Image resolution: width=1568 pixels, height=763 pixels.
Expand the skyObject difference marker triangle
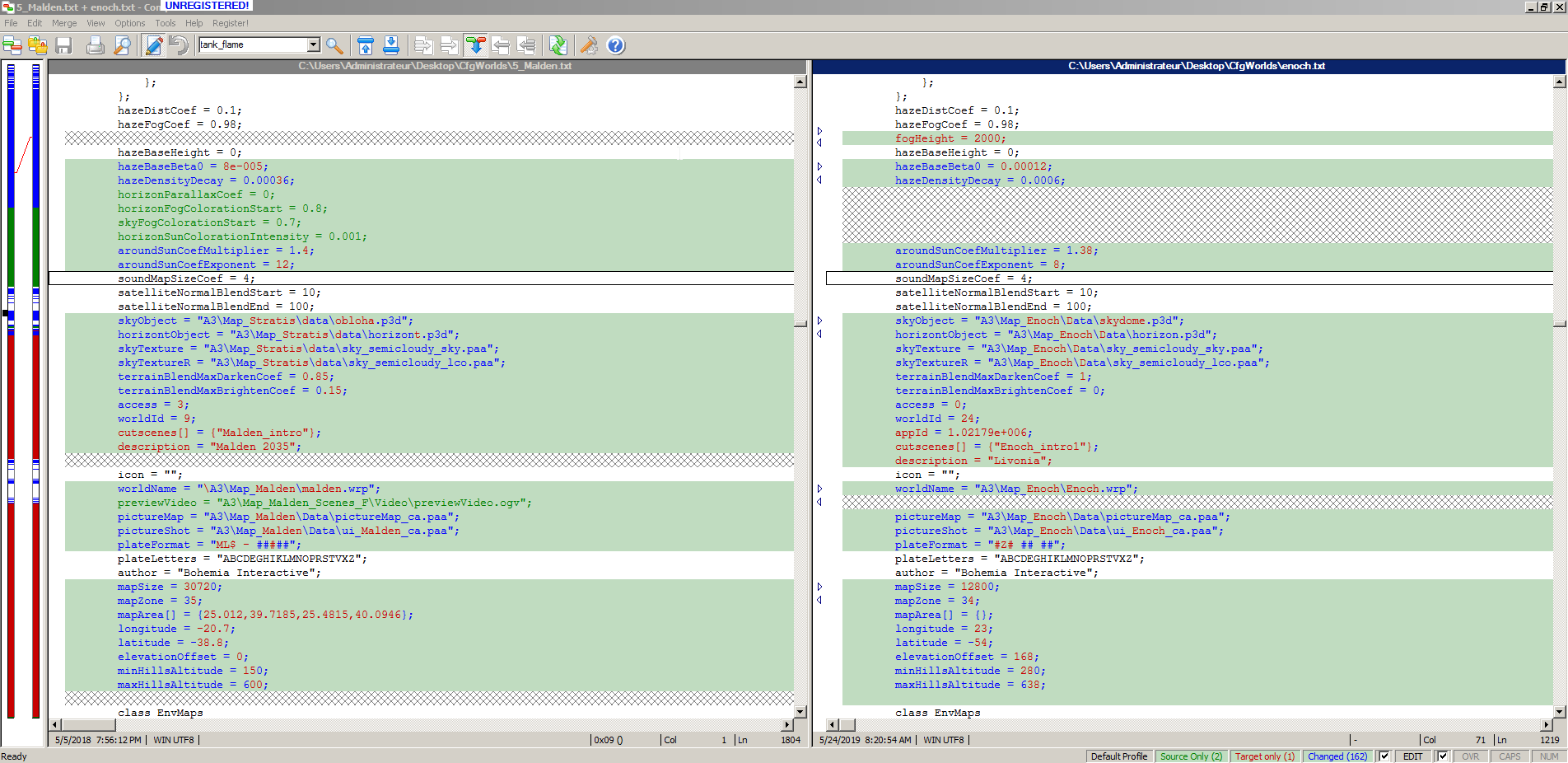(x=820, y=321)
